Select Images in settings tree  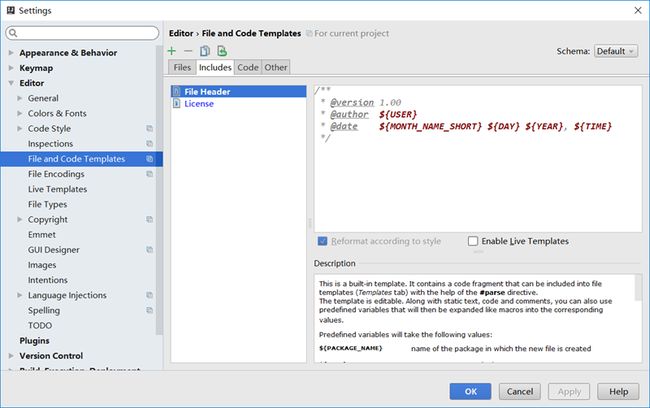click(x=42, y=265)
